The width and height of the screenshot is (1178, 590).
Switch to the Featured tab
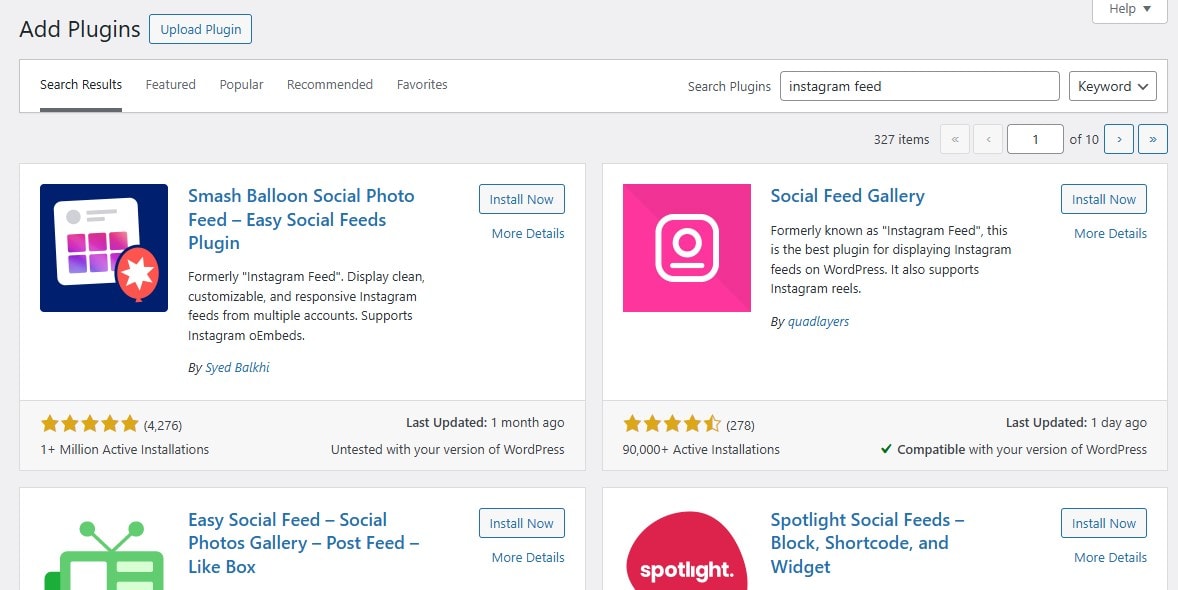[171, 85]
